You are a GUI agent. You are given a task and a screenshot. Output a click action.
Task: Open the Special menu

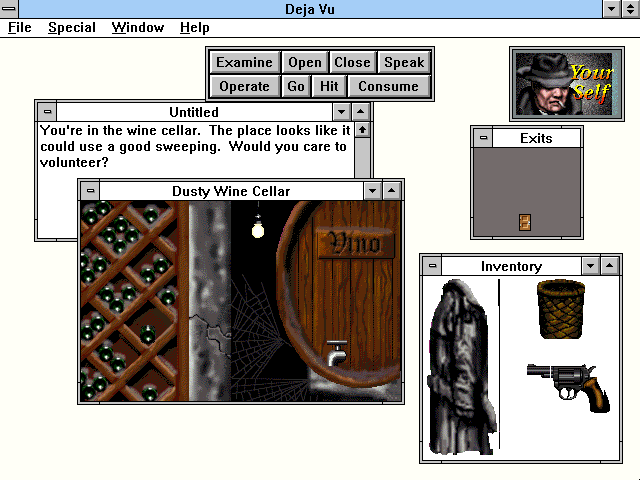click(x=72, y=27)
